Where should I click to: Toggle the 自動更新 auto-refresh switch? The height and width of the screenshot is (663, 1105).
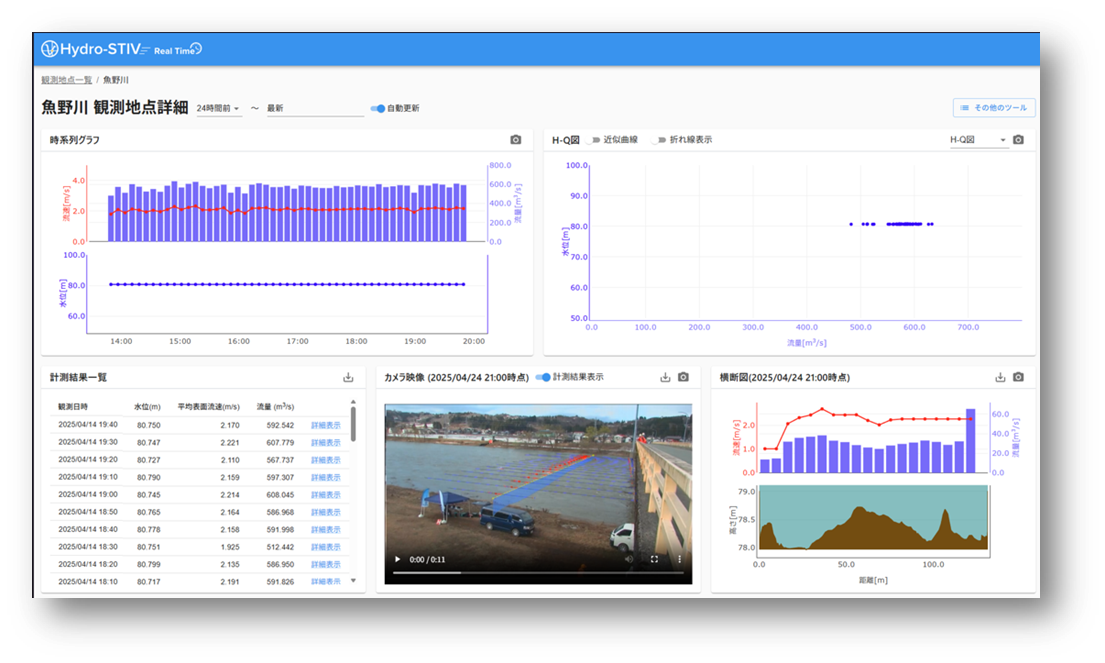click(378, 109)
